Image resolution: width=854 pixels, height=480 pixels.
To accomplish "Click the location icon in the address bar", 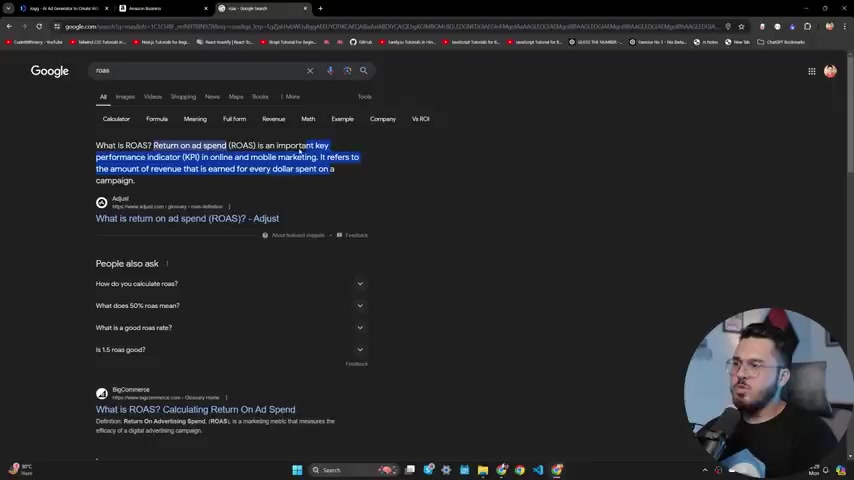I will 728,27.
